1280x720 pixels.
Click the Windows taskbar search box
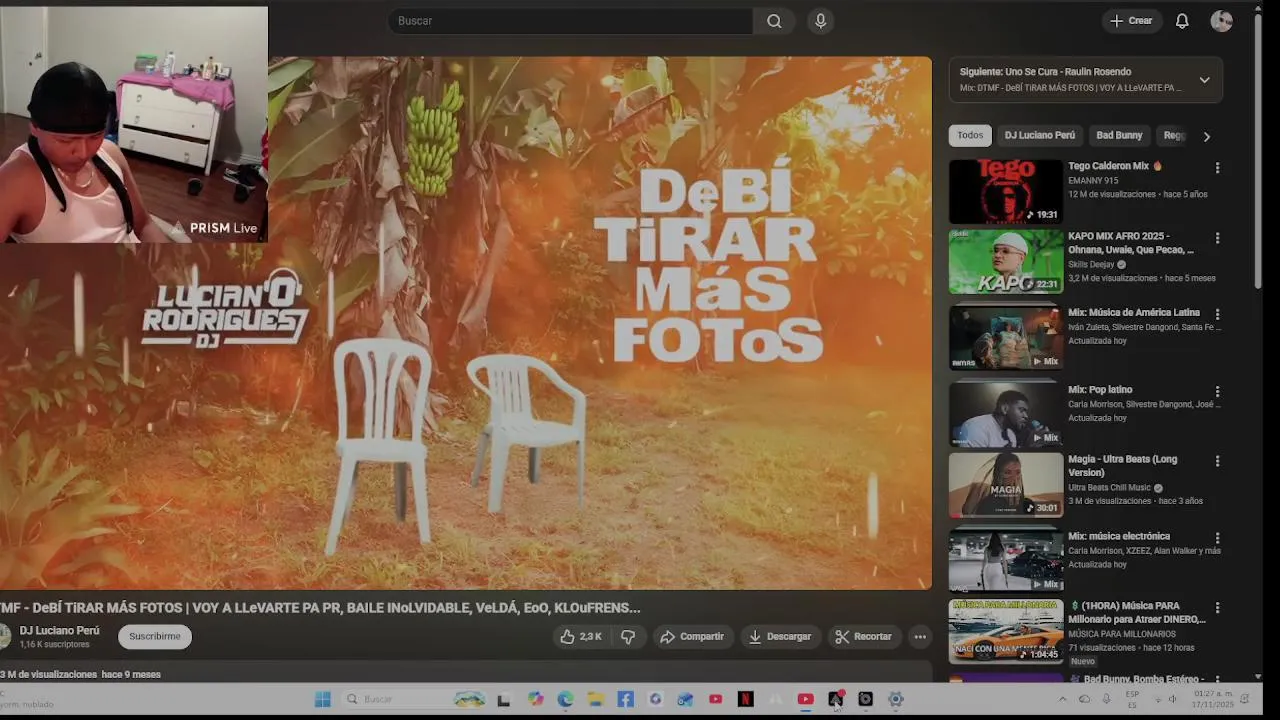(x=415, y=699)
